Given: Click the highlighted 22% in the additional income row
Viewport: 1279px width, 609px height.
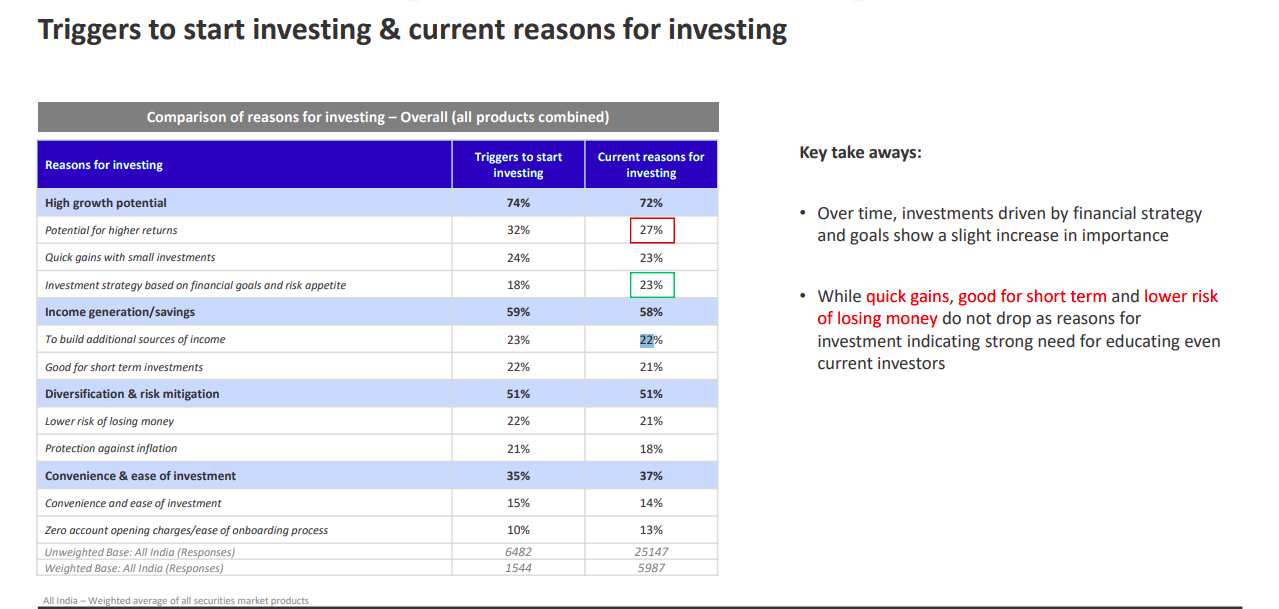Looking at the screenshot, I should pos(649,340).
